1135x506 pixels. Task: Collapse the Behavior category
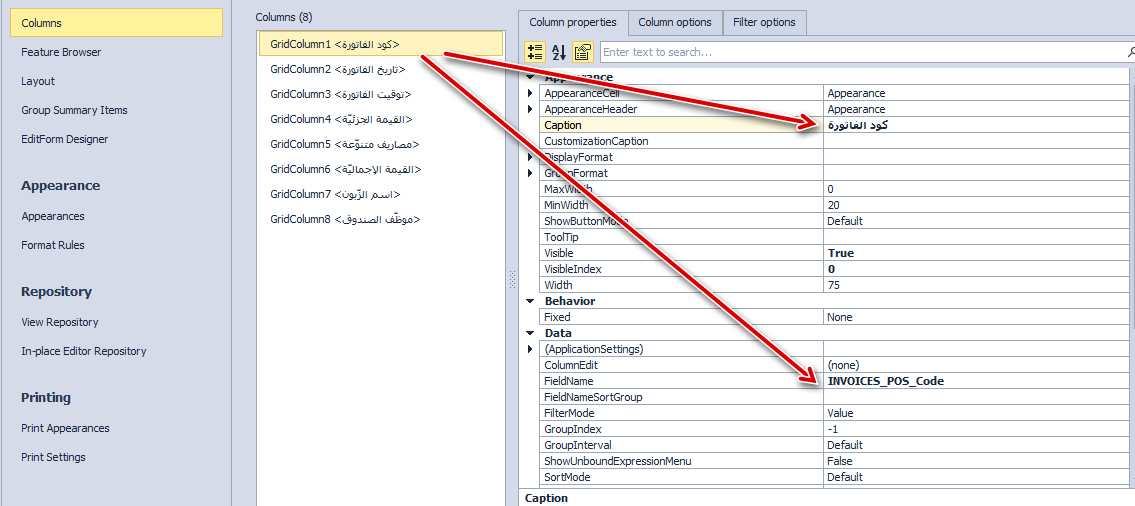pyautogui.click(x=530, y=301)
